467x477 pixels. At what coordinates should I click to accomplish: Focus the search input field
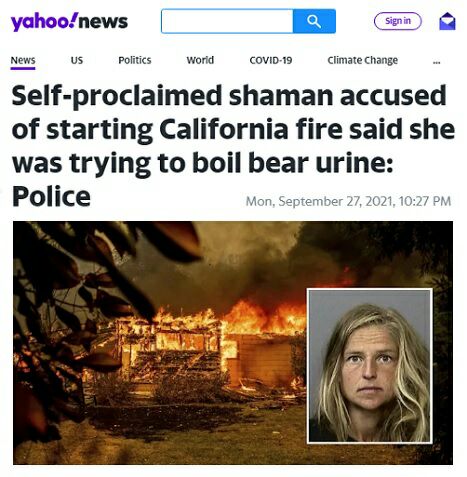tap(227, 21)
